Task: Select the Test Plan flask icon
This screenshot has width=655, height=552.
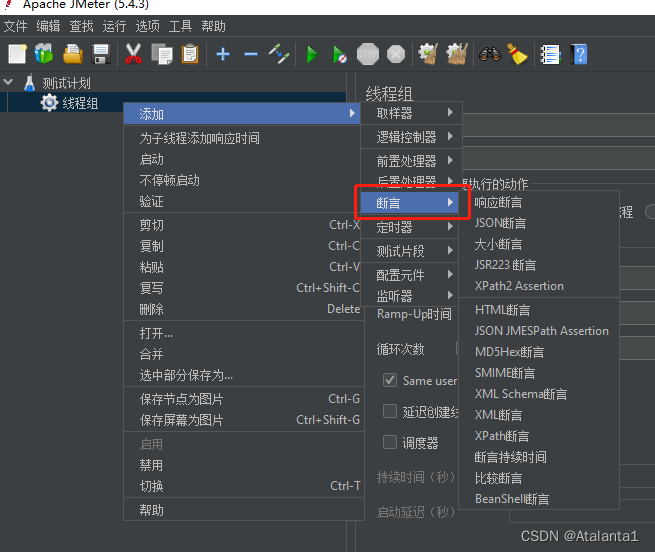Action: 29,83
